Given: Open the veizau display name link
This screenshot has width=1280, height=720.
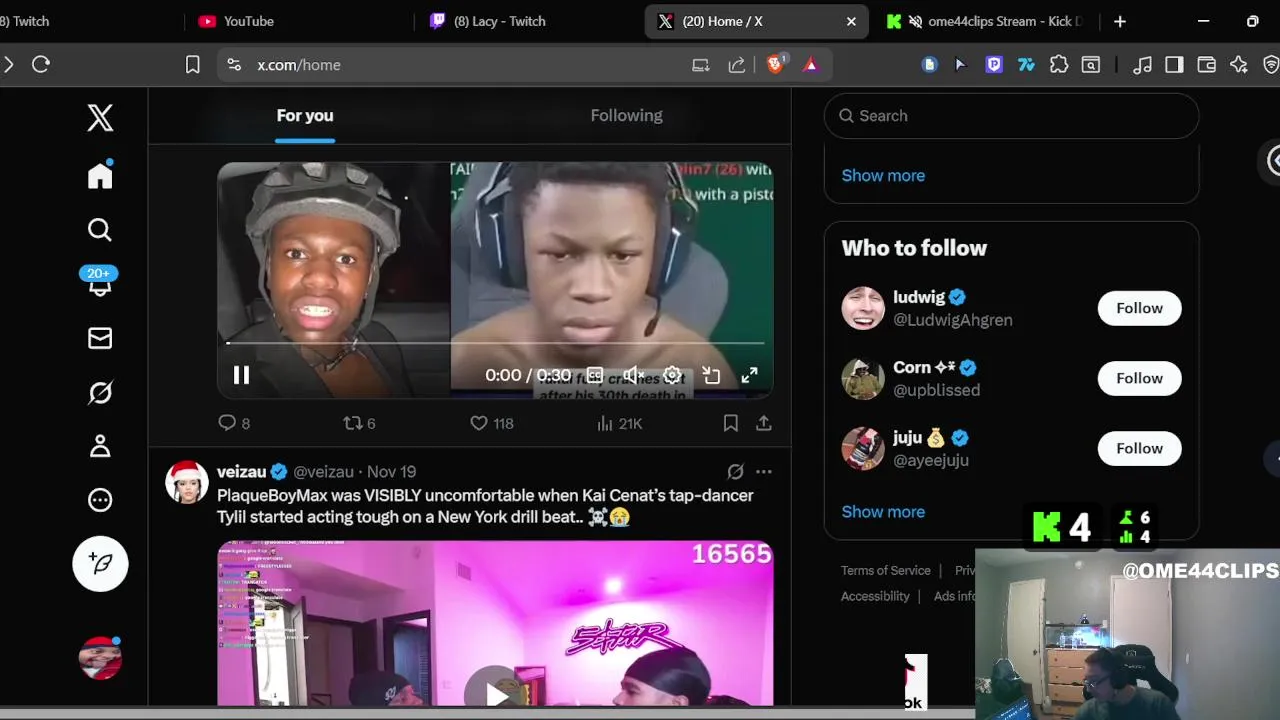Looking at the screenshot, I should click(x=242, y=471).
